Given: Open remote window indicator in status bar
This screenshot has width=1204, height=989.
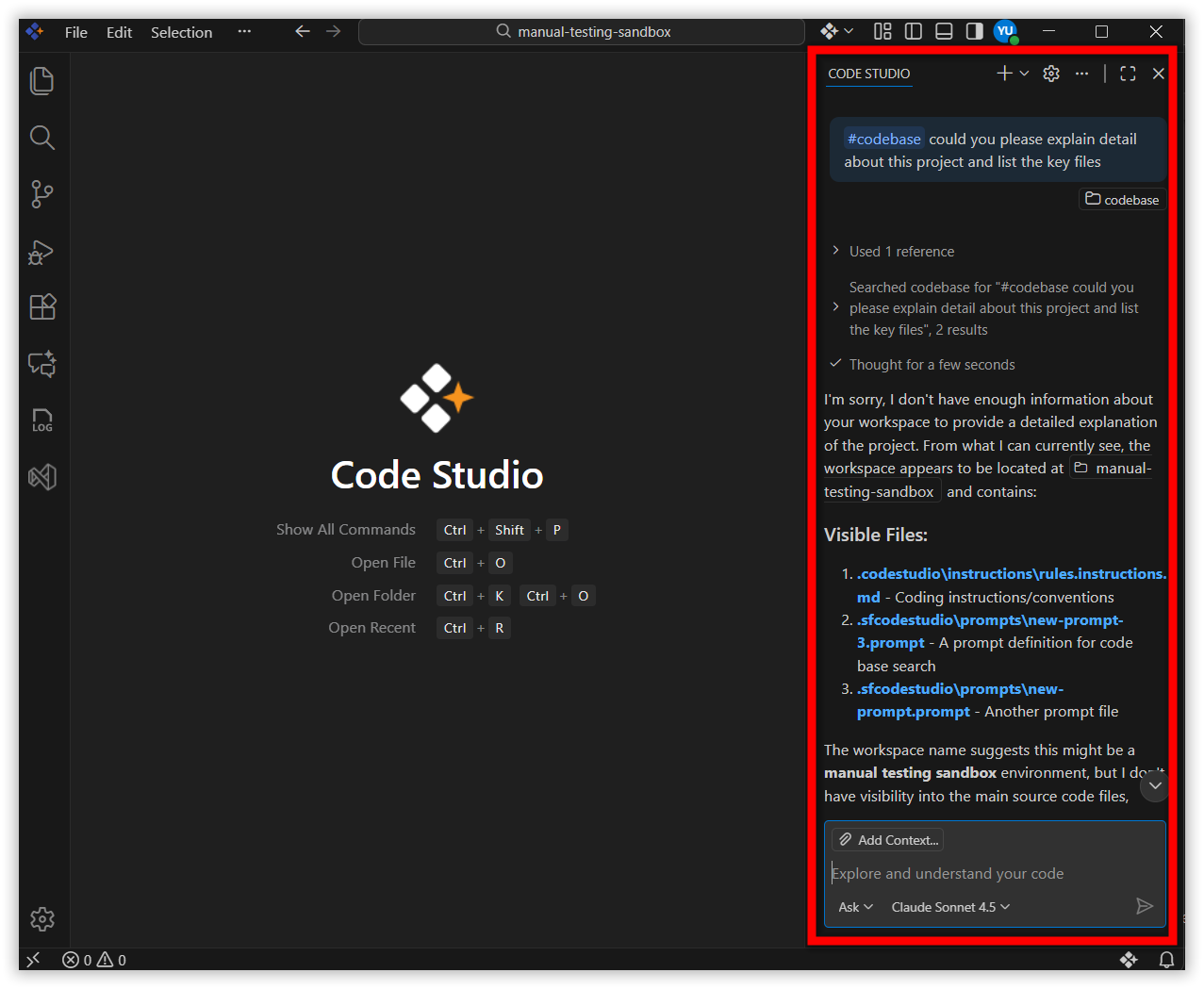Looking at the screenshot, I should click(x=33, y=960).
